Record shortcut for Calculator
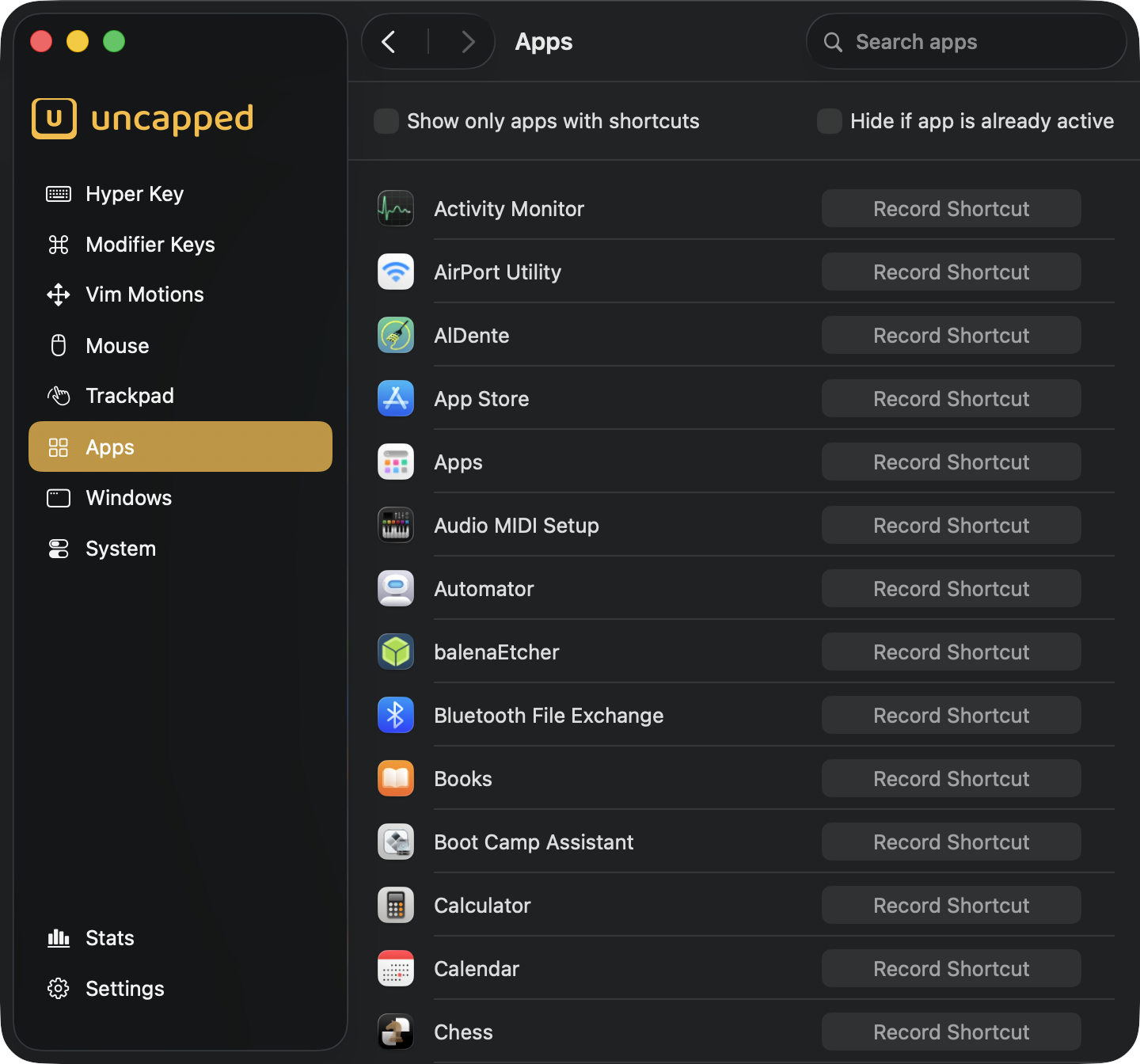1140x1064 pixels. [951, 905]
